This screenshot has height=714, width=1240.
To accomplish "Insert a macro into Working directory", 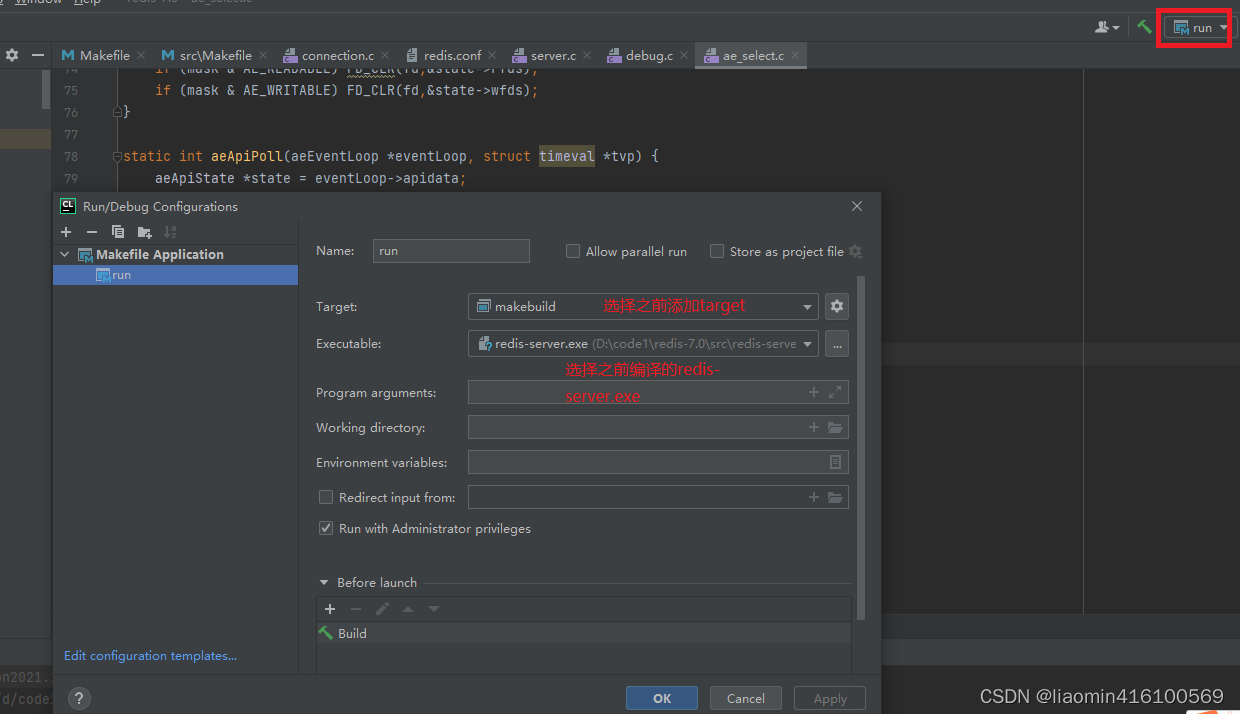I will (x=814, y=428).
